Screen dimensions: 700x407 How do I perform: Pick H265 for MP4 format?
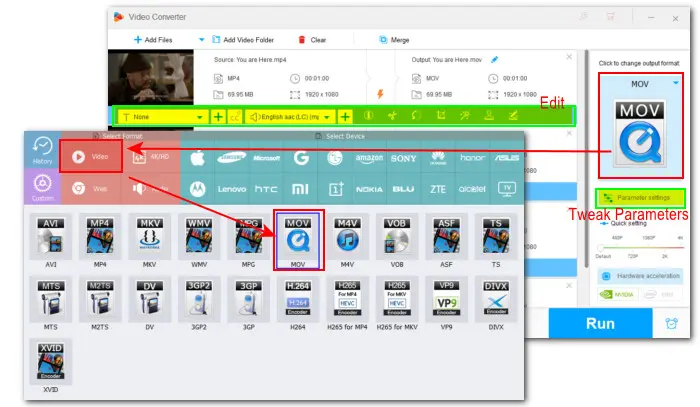click(347, 299)
